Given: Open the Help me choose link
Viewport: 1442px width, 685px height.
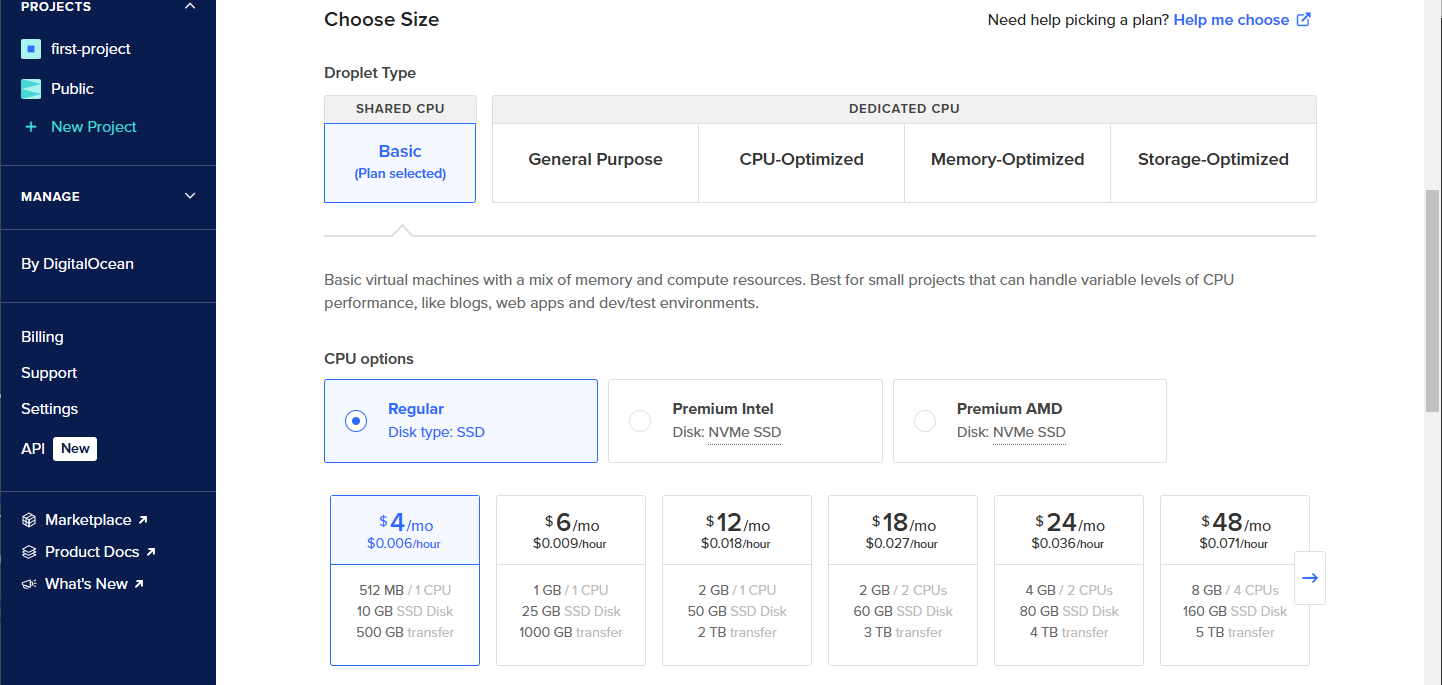Looking at the screenshot, I should coord(1231,20).
